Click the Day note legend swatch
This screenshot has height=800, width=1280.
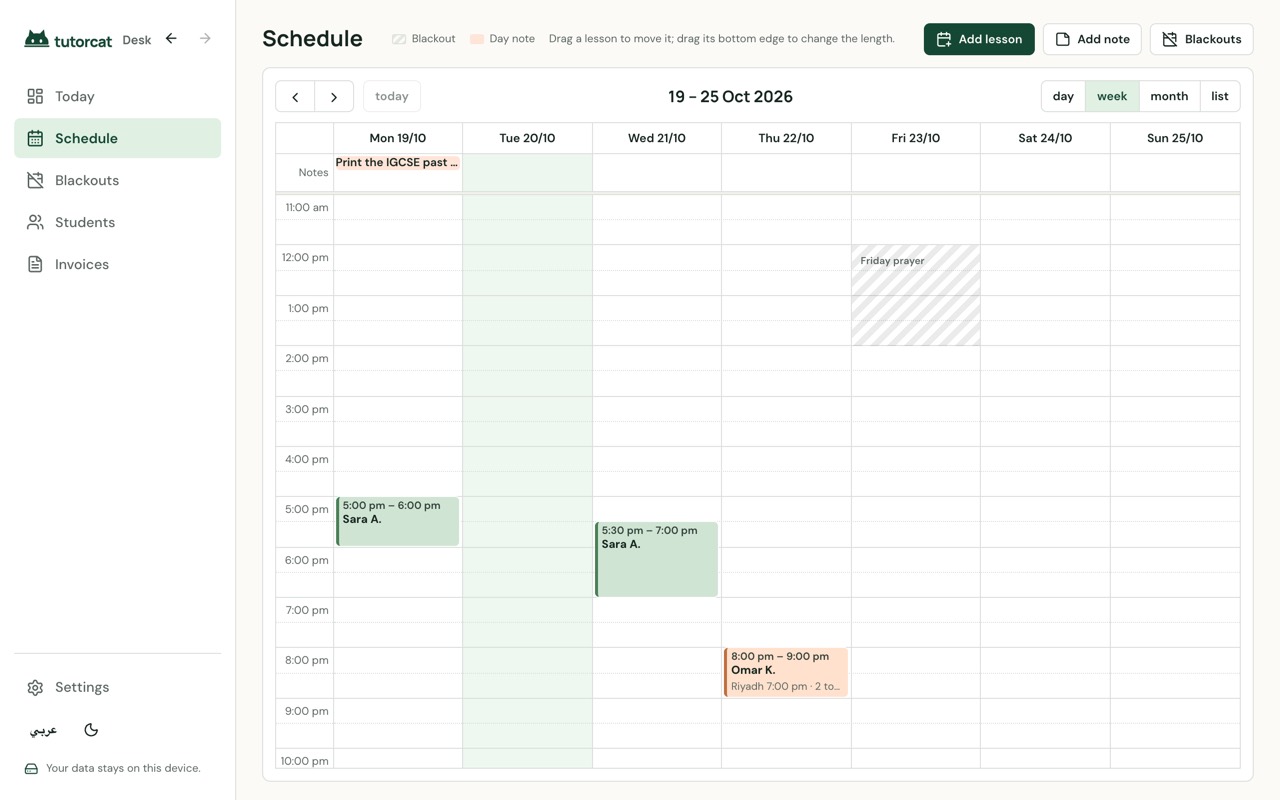pos(477,39)
